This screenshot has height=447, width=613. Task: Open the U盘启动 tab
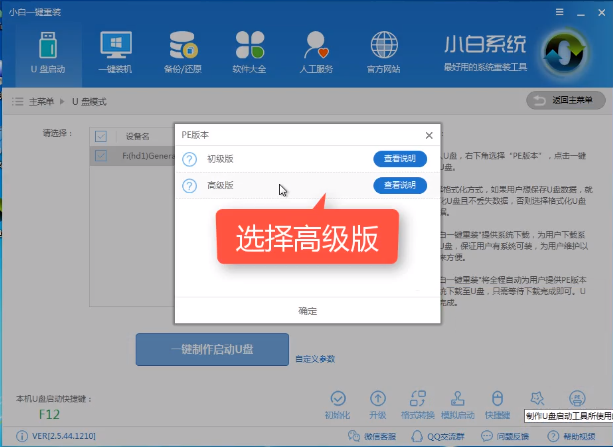click(x=48, y=53)
